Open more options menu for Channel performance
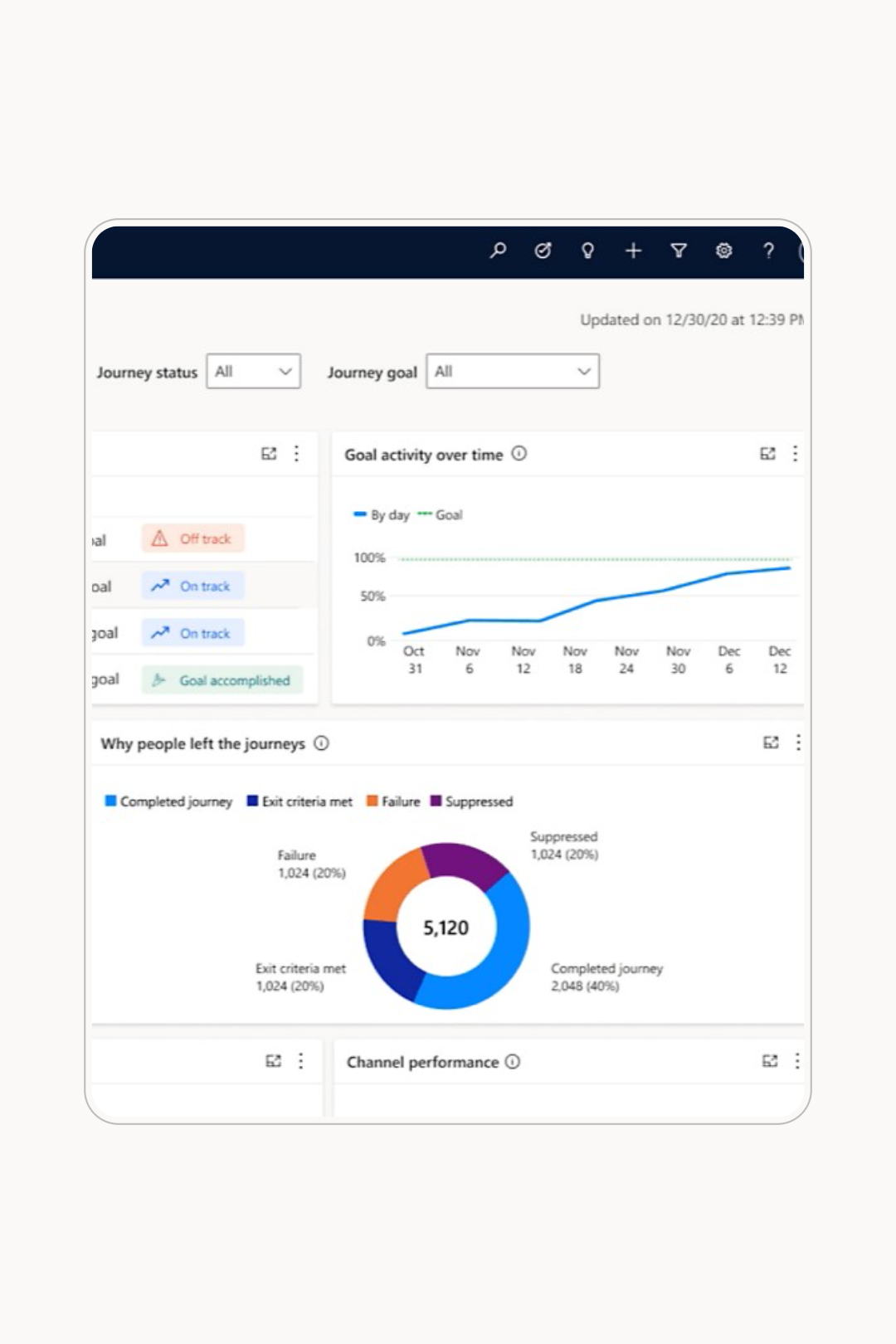The height and width of the screenshot is (1344, 896). 797,1061
